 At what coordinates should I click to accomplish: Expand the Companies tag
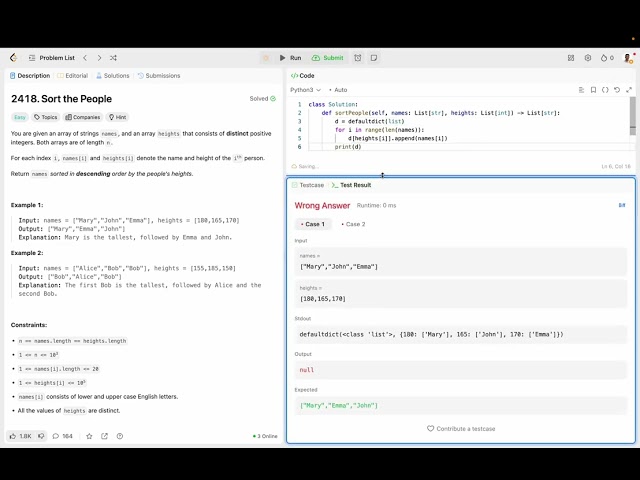[83, 117]
